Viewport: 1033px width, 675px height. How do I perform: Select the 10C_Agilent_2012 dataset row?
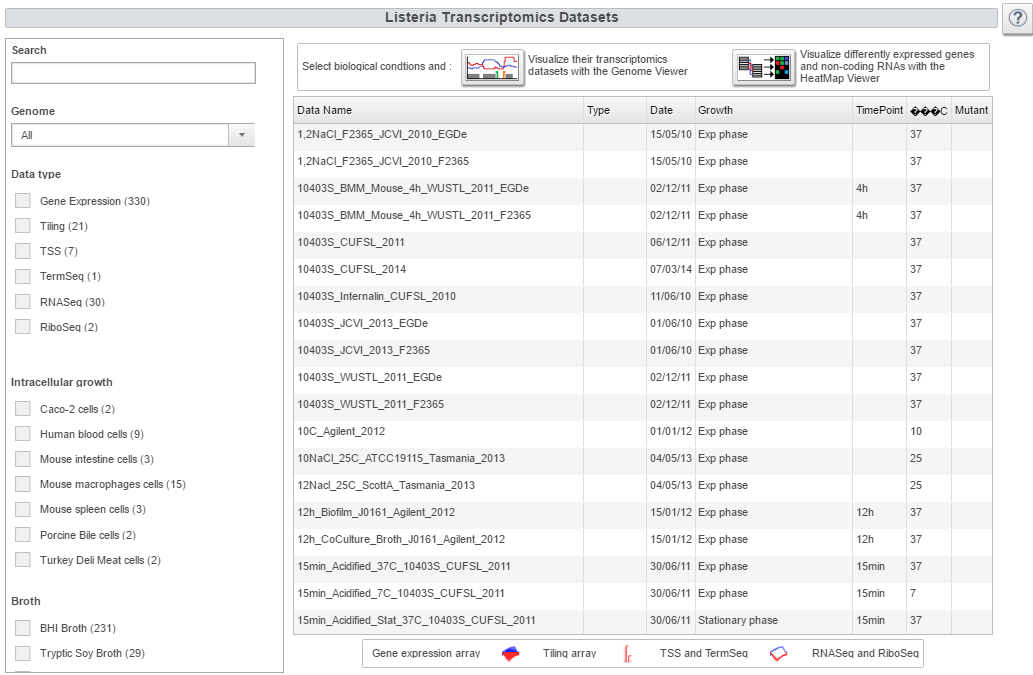[x=341, y=431]
